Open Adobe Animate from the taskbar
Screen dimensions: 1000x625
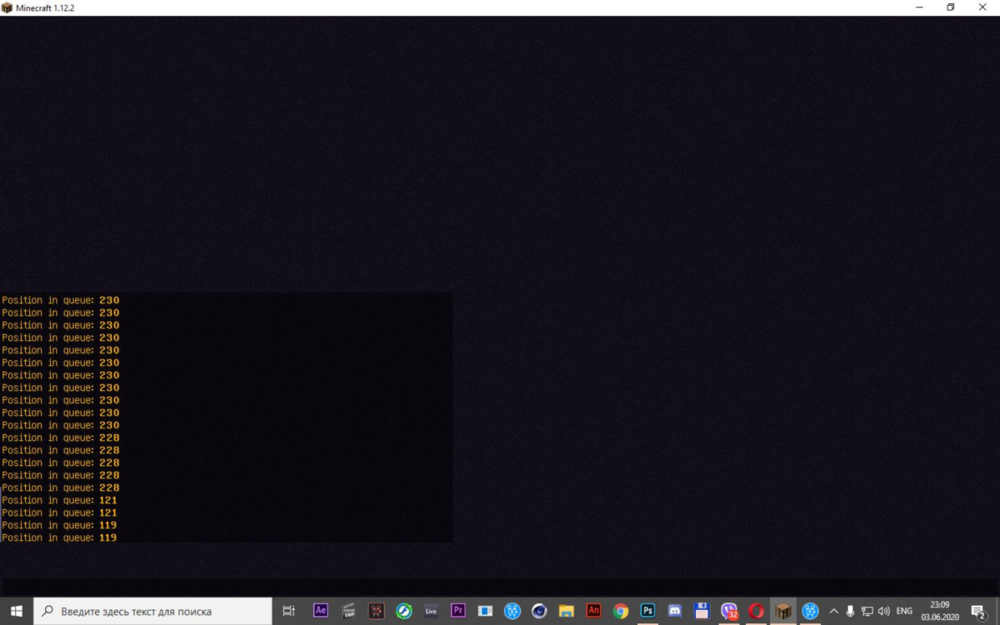pyautogui.click(x=593, y=611)
